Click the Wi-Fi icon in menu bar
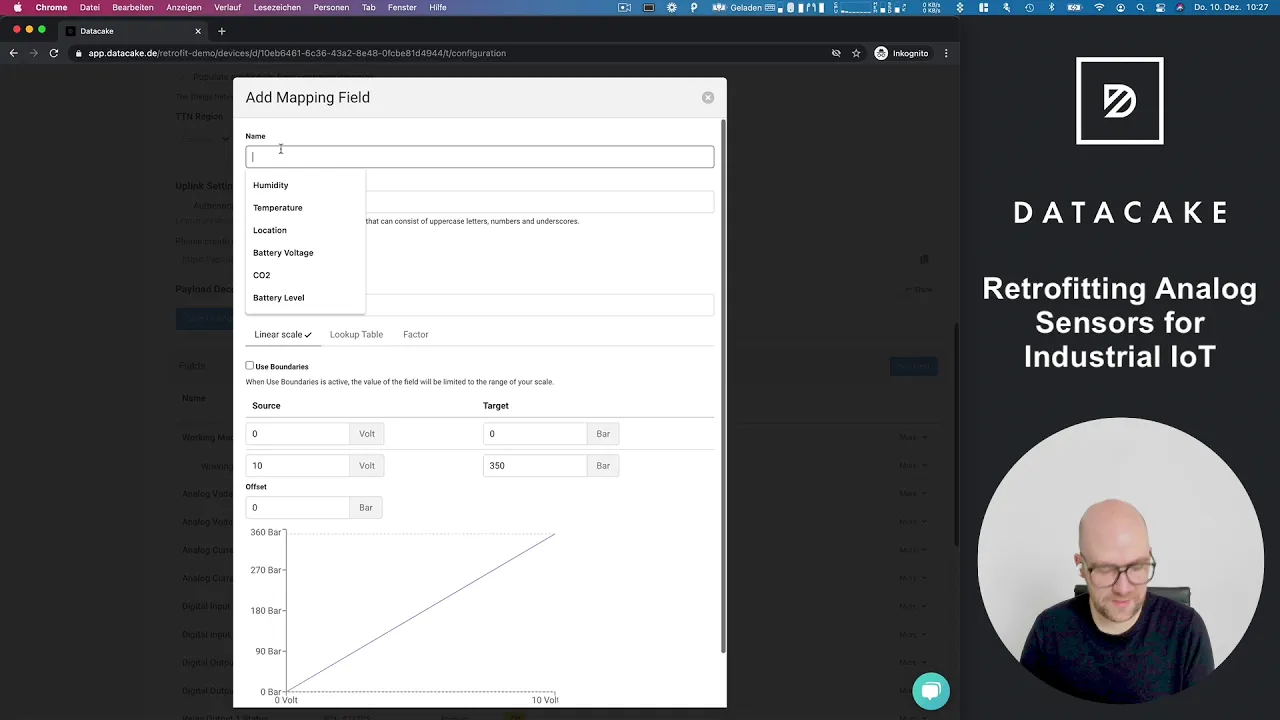Screen dimensions: 1280x720 click(1100, 7)
